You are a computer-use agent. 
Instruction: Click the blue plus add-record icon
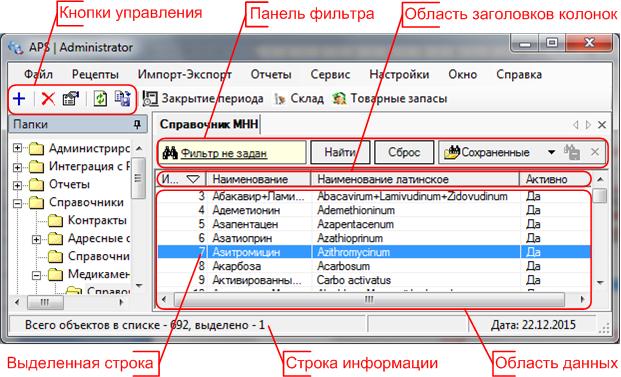(x=19, y=99)
